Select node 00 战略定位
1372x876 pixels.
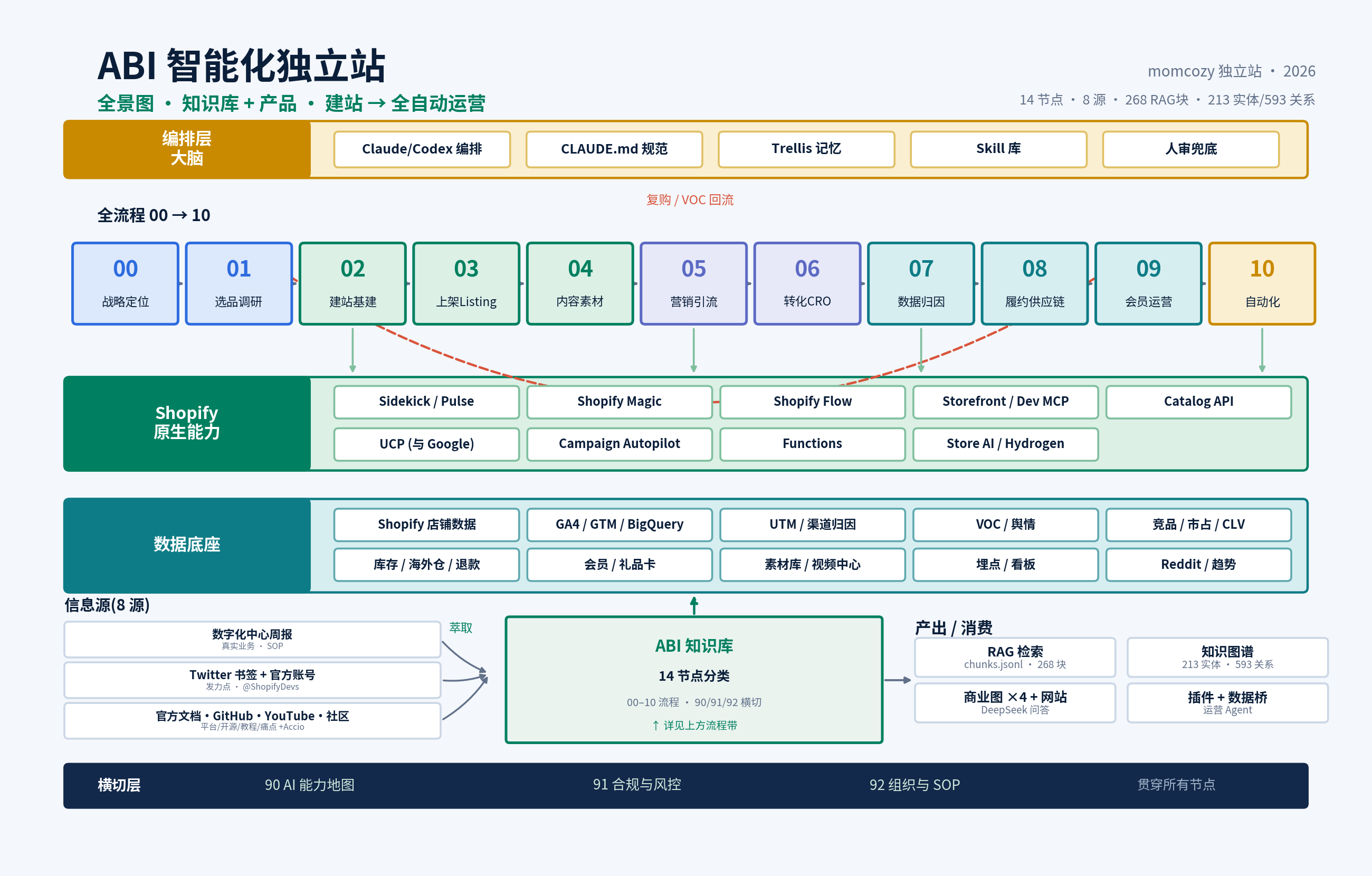(x=126, y=284)
